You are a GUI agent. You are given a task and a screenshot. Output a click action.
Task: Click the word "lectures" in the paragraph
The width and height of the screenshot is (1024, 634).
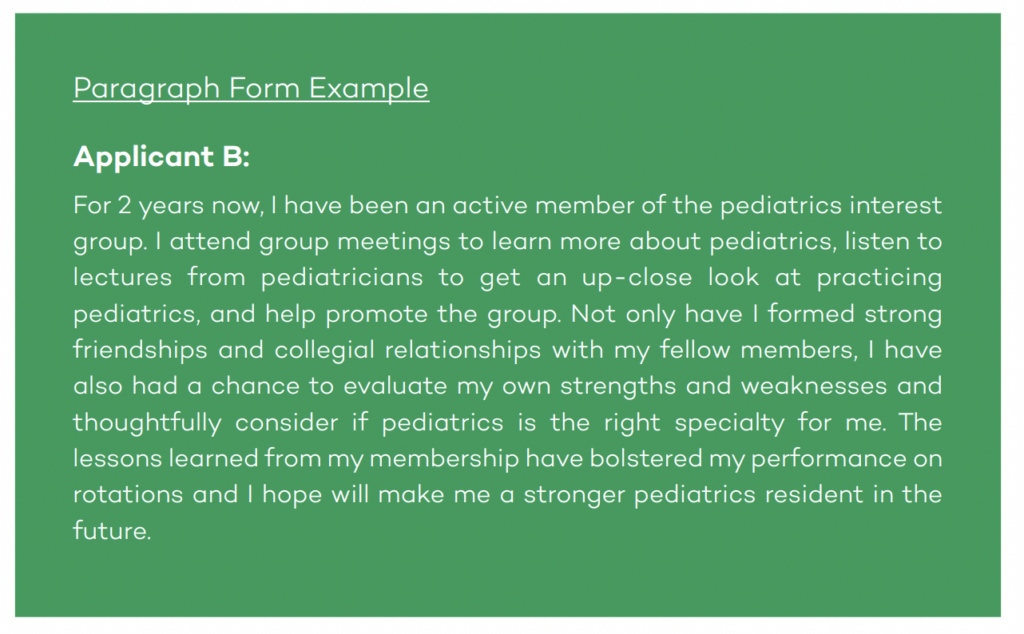(122, 278)
